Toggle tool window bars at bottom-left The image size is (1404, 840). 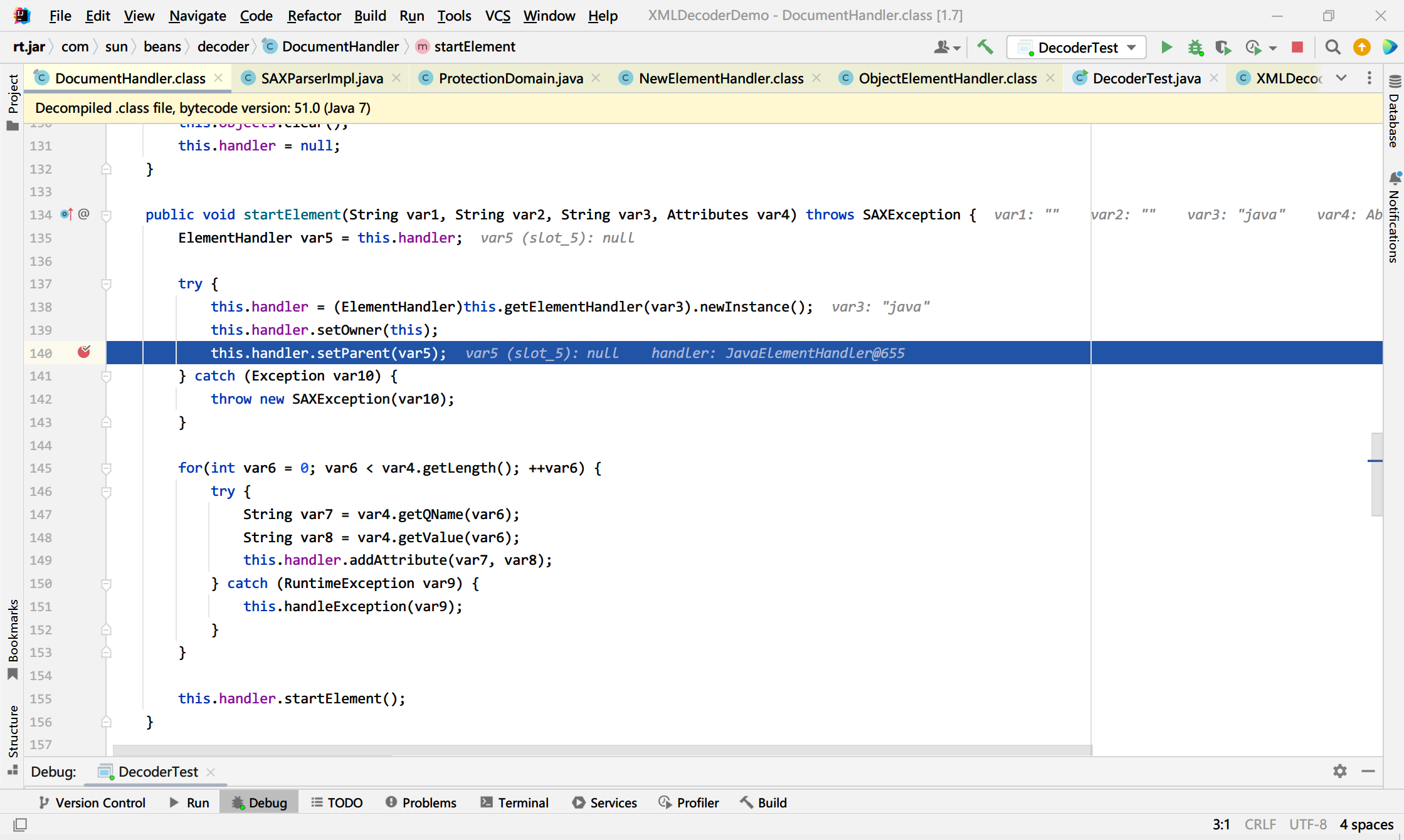point(20,824)
